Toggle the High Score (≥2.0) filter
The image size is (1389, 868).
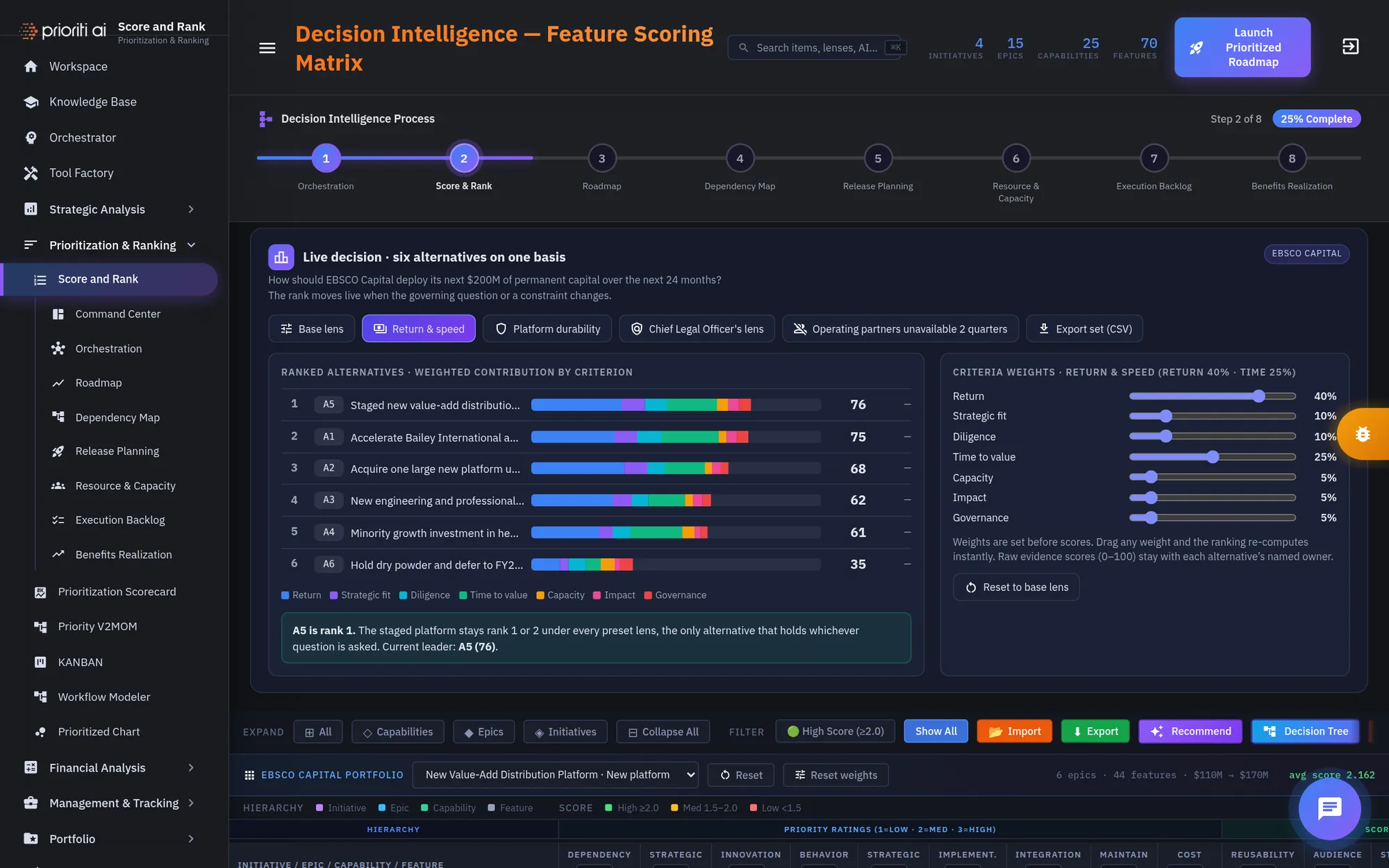pos(835,731)
